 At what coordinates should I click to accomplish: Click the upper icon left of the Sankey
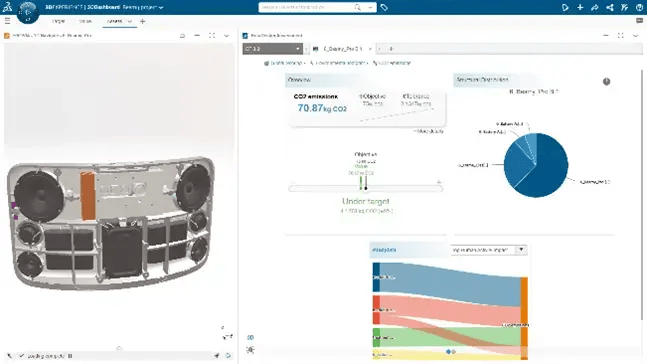(250, 337)
